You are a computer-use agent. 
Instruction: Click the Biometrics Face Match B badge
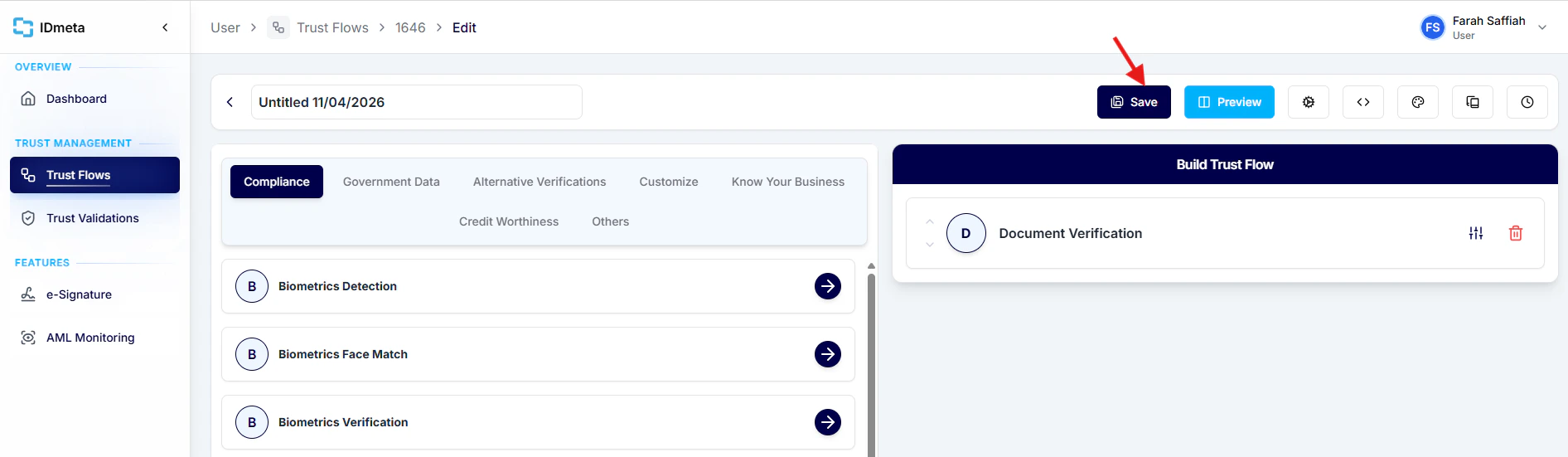[252, 354]
